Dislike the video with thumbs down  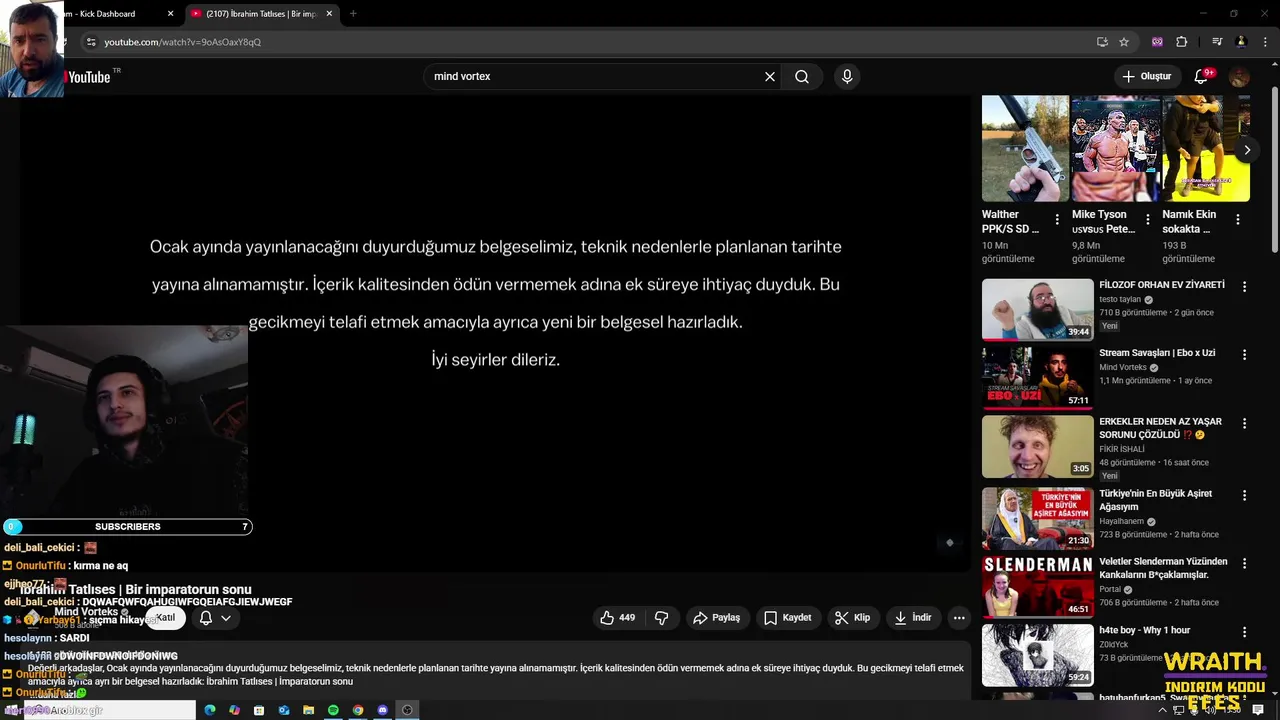click(662, 618)
